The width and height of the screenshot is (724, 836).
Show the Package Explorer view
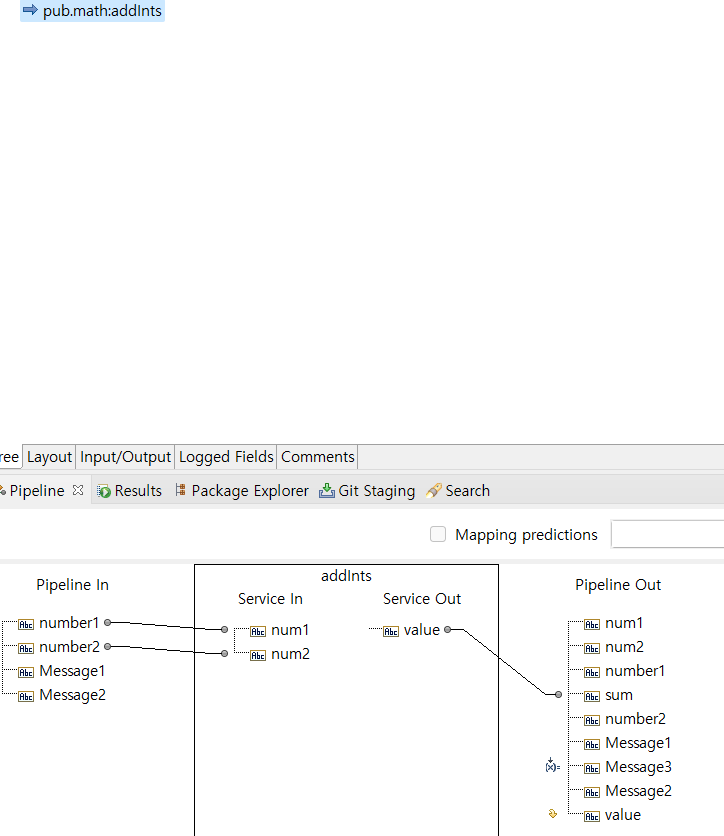coord(241,491)
